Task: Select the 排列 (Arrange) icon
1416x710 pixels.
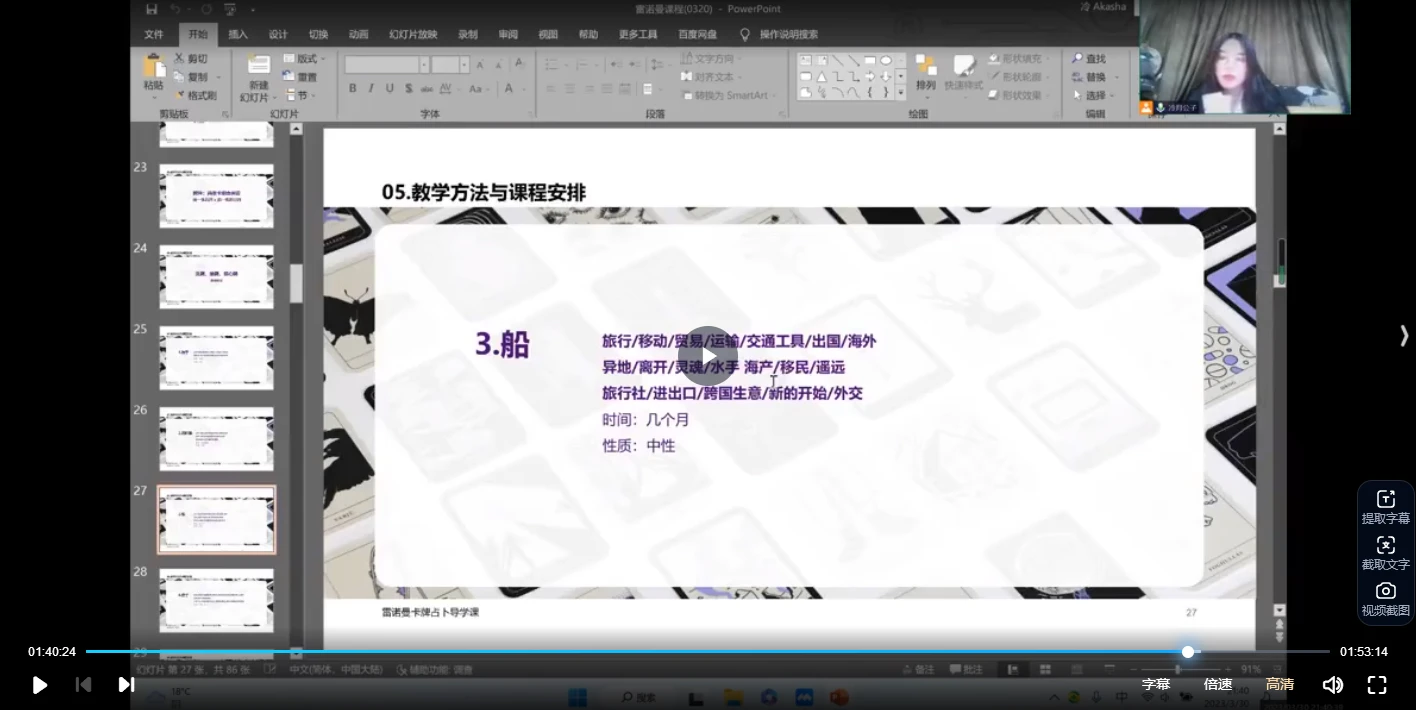Action: click(928, 75)
